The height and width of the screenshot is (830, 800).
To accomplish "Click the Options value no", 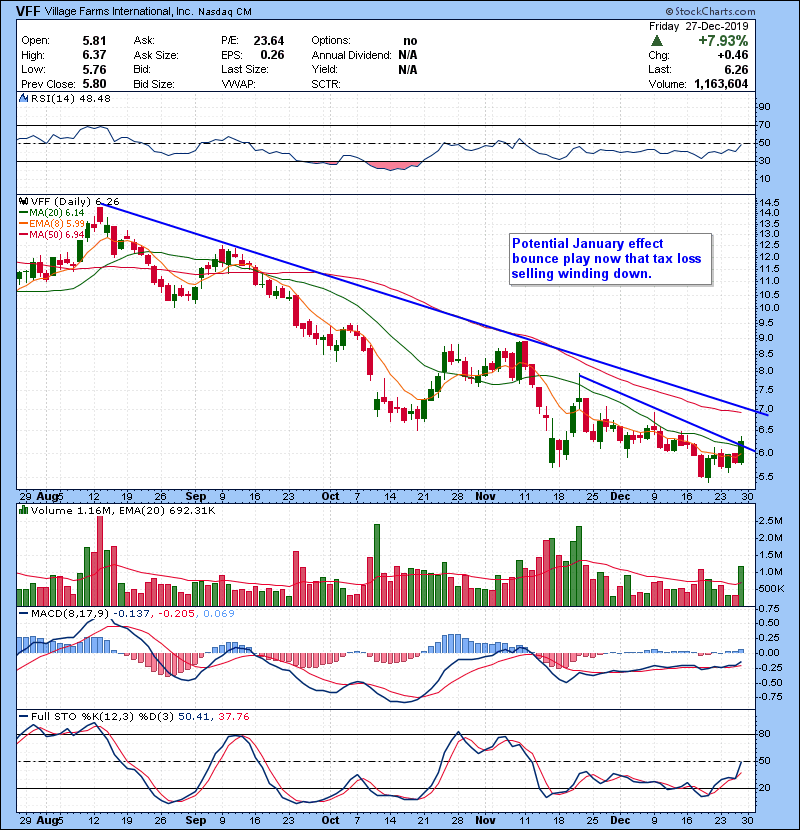I will click(410, 41).
